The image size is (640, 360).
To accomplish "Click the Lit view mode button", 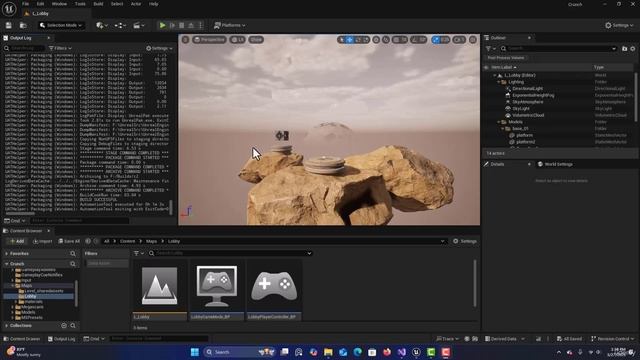I will pos(238,40).
